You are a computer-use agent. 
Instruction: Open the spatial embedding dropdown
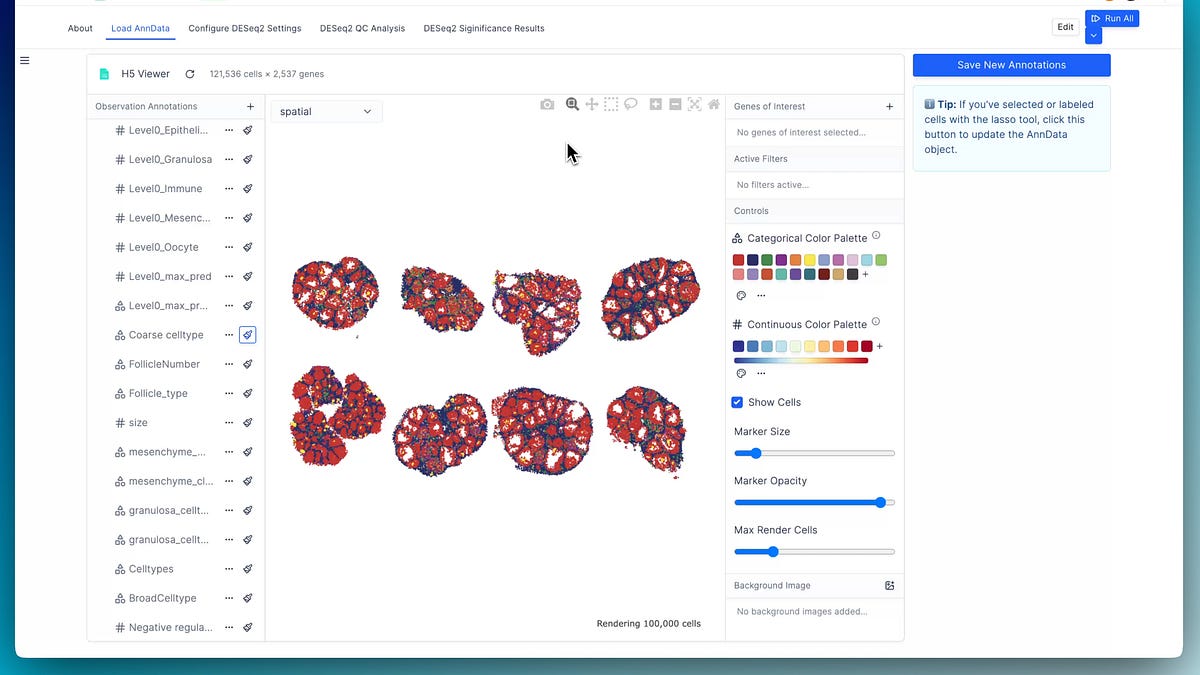pos(326,111)
